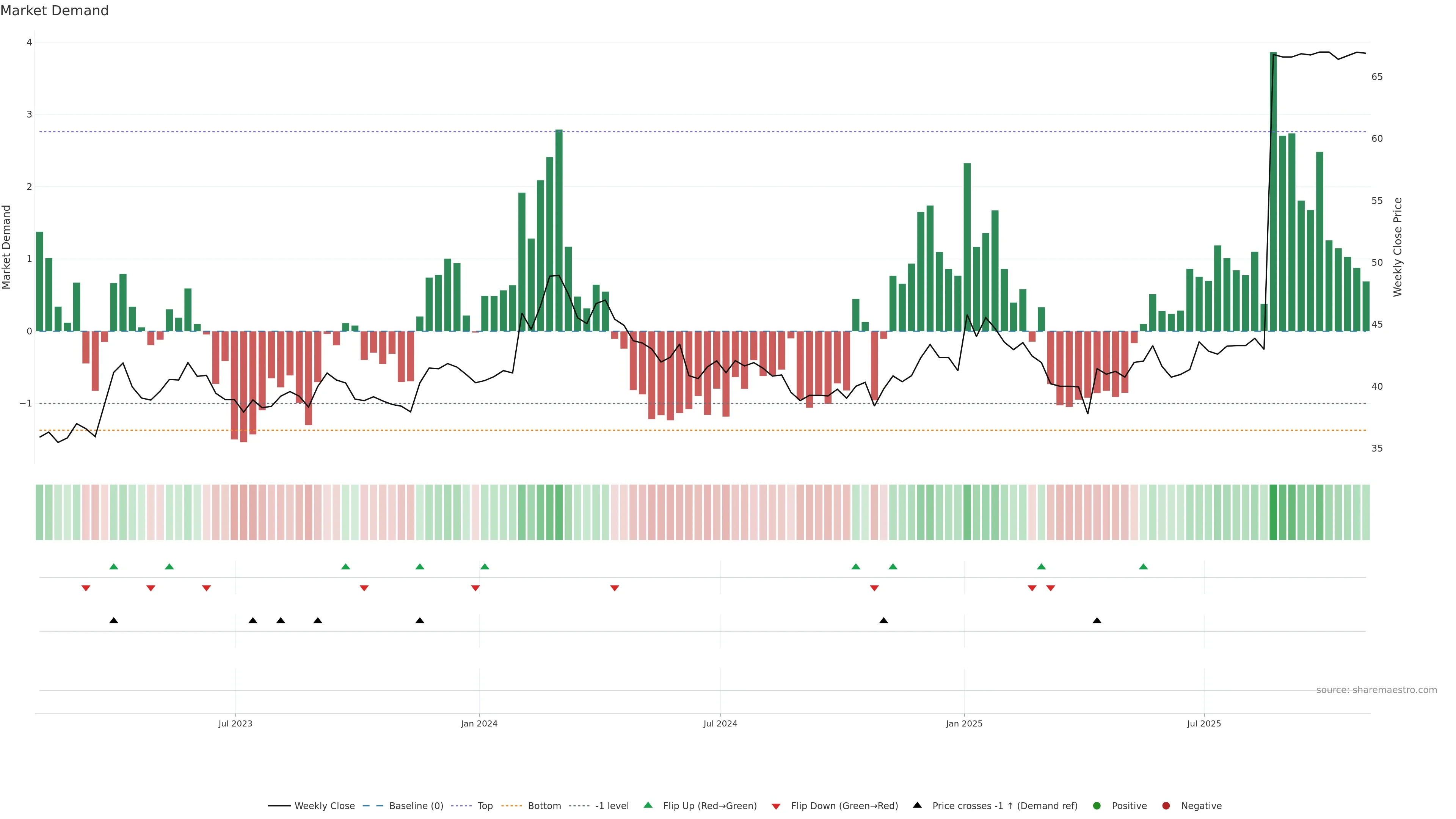This screenshot has width=1456, height=819.
Task: Click the red Flip Down legend triangle
Action: point(776,806)
